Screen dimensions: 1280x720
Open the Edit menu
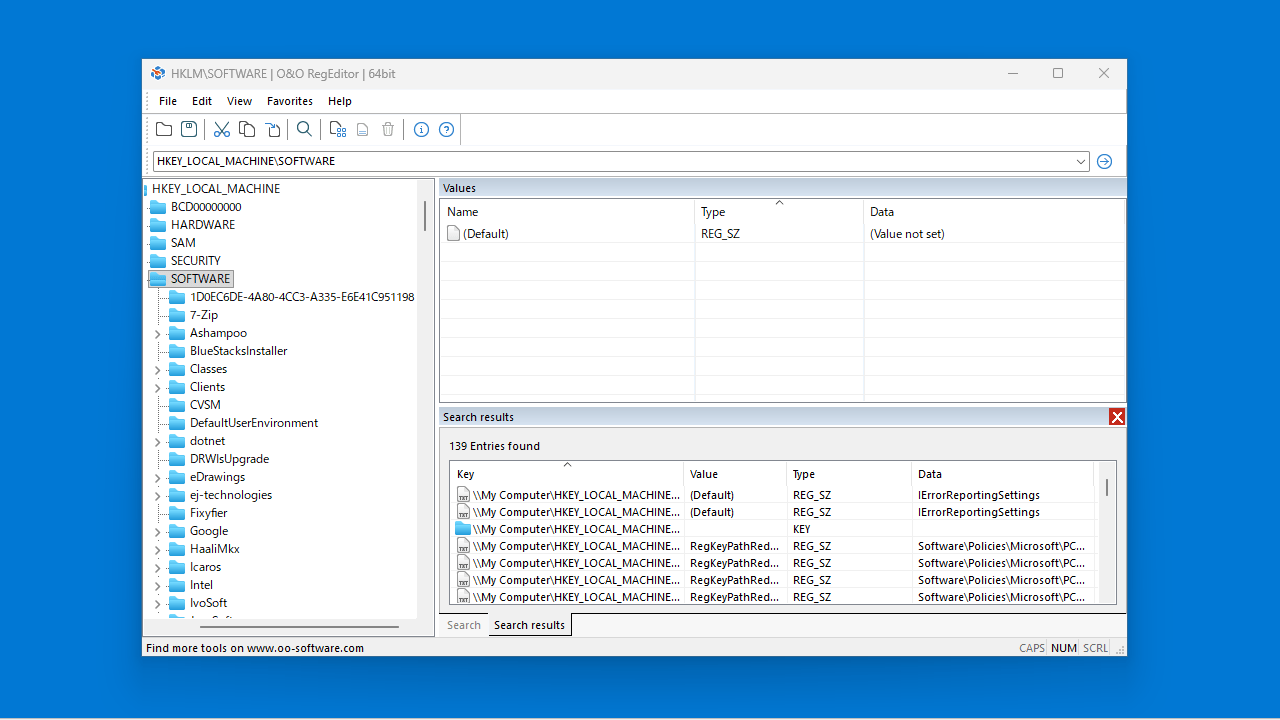click(202, 101)
